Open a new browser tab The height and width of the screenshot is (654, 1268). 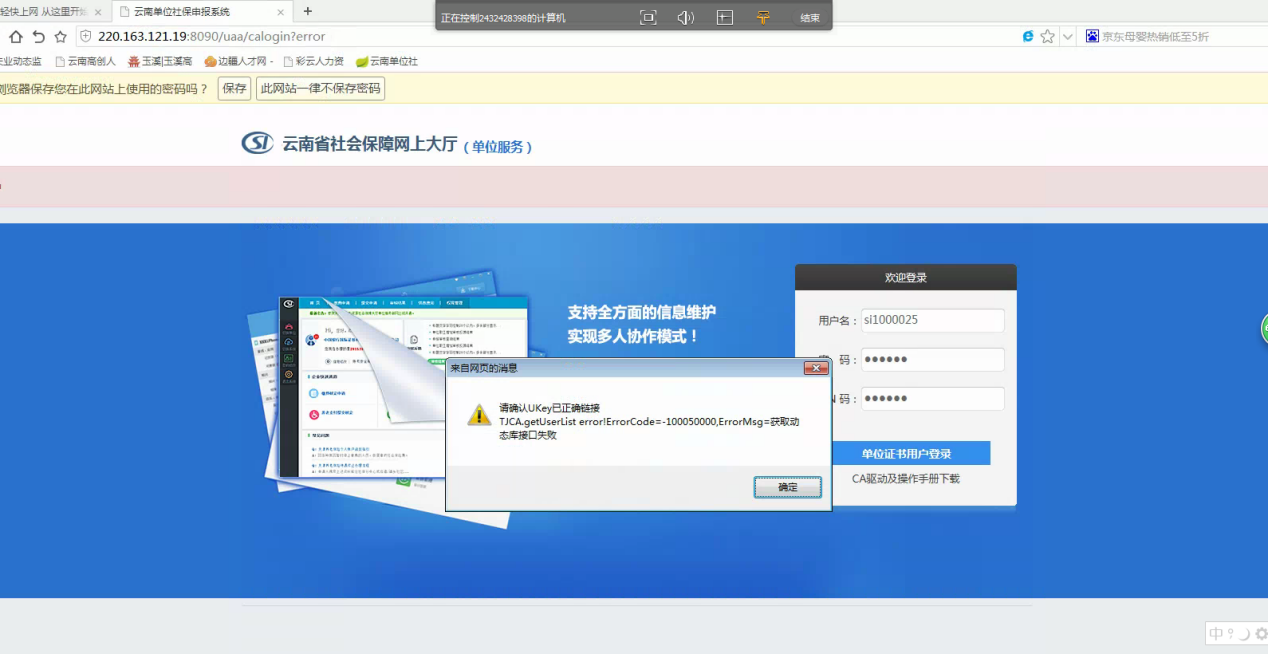308,12
